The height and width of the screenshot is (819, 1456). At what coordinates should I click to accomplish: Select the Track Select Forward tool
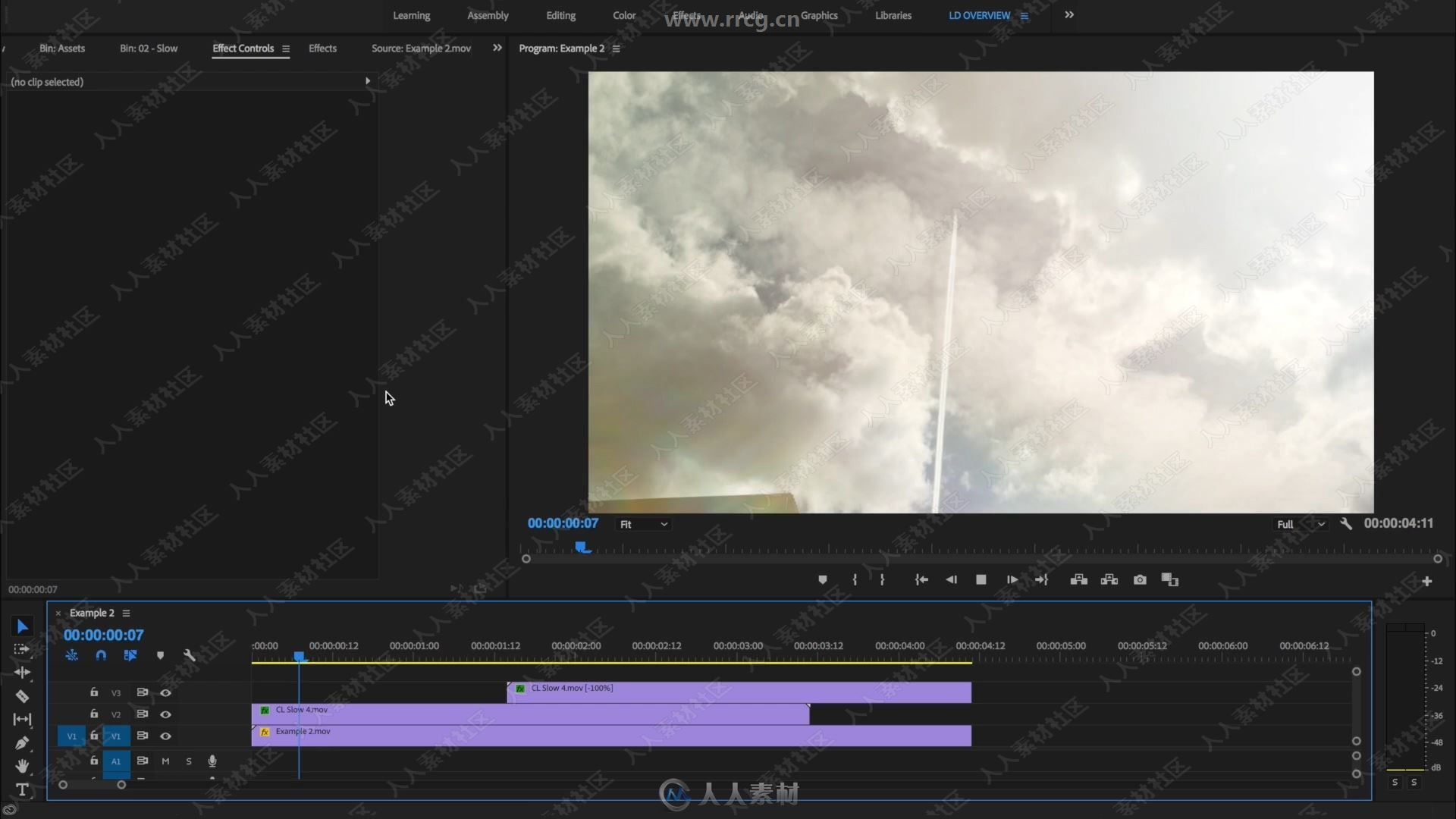[x=22, y=650]
